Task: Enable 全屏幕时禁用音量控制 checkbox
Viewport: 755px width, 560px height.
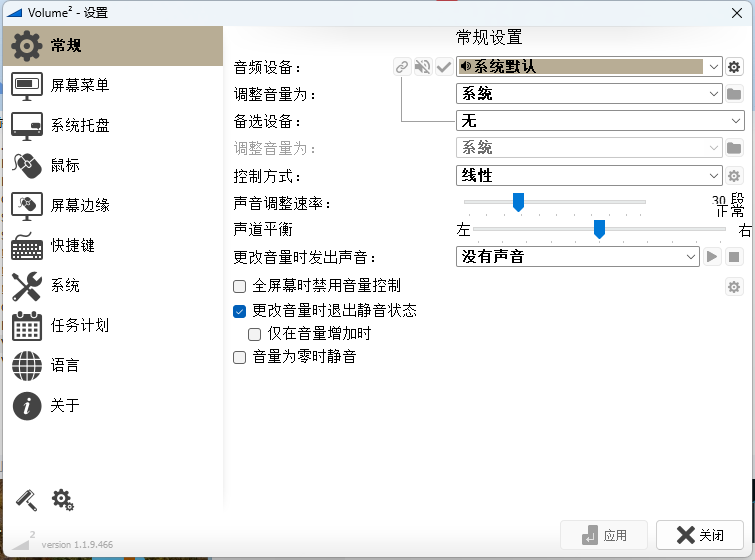Action: tap(239, 286)
